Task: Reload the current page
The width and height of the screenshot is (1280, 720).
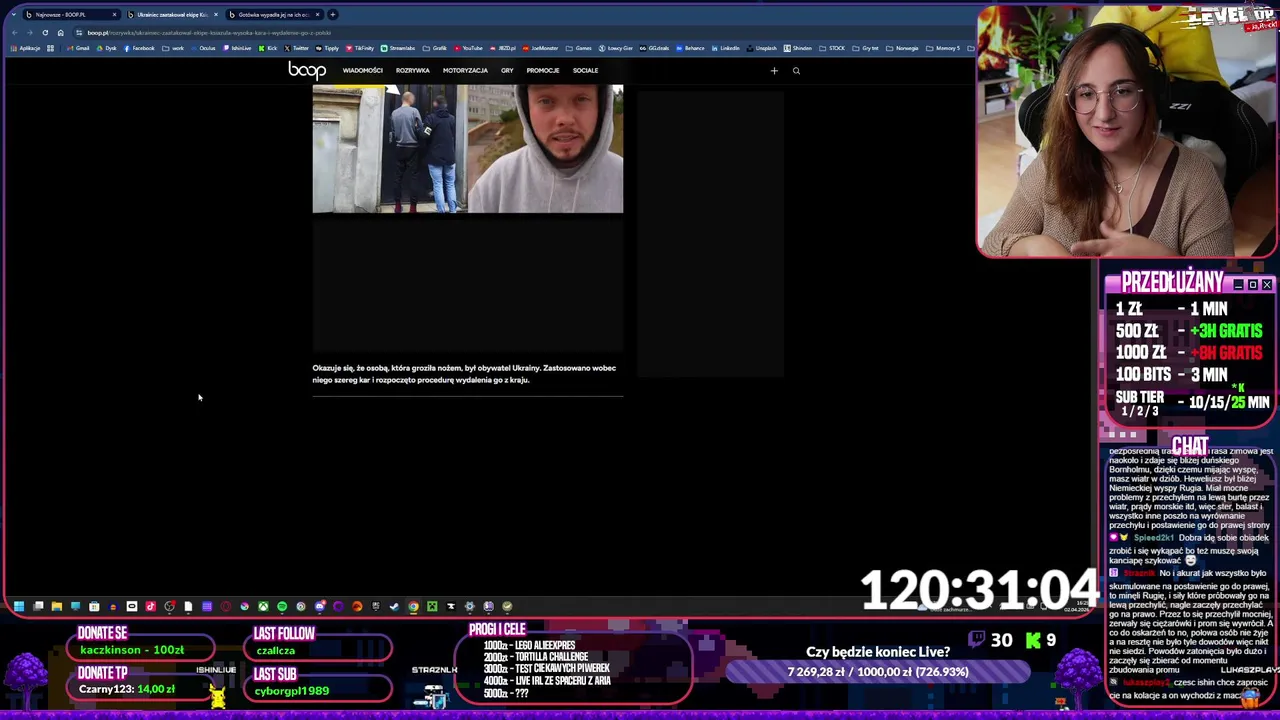Action: (x=45, y=32)
